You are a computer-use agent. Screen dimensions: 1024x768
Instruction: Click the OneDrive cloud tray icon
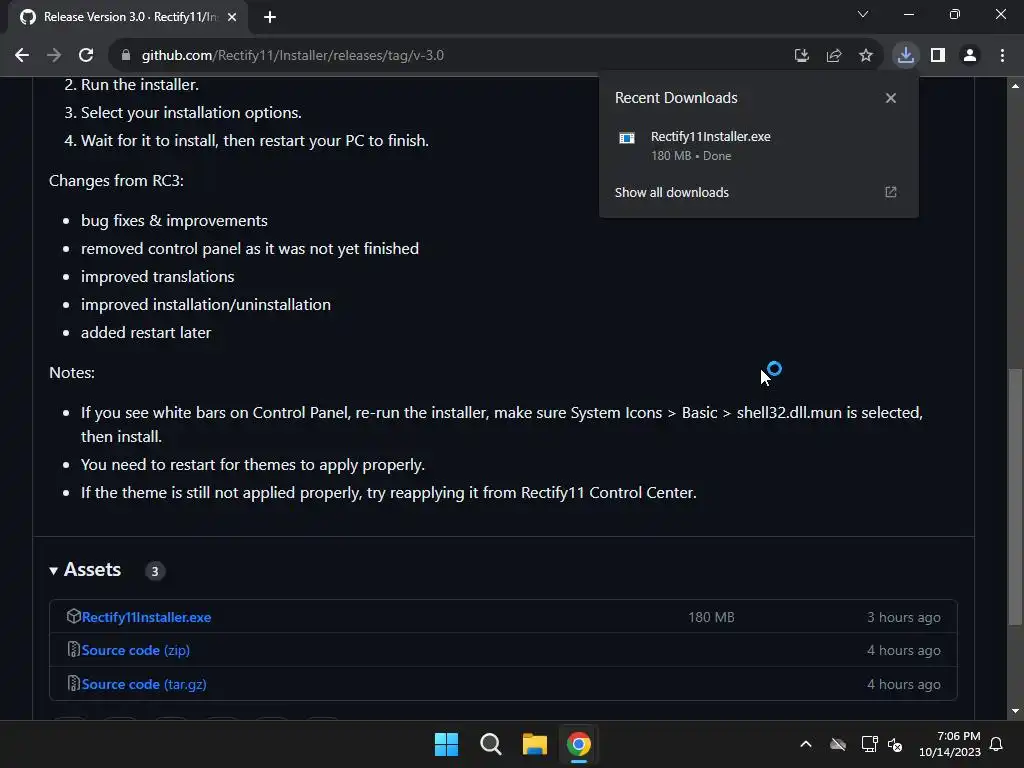click(838, 744)
